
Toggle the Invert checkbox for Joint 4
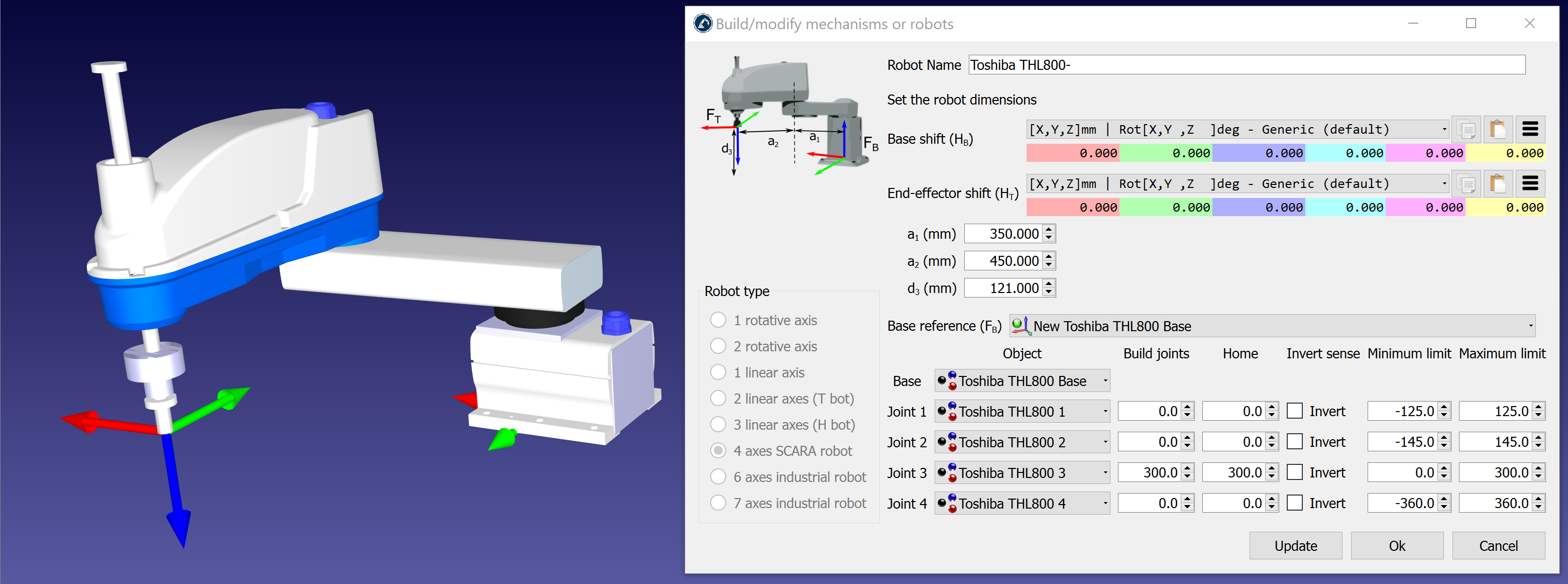[x=1295, y=504]
